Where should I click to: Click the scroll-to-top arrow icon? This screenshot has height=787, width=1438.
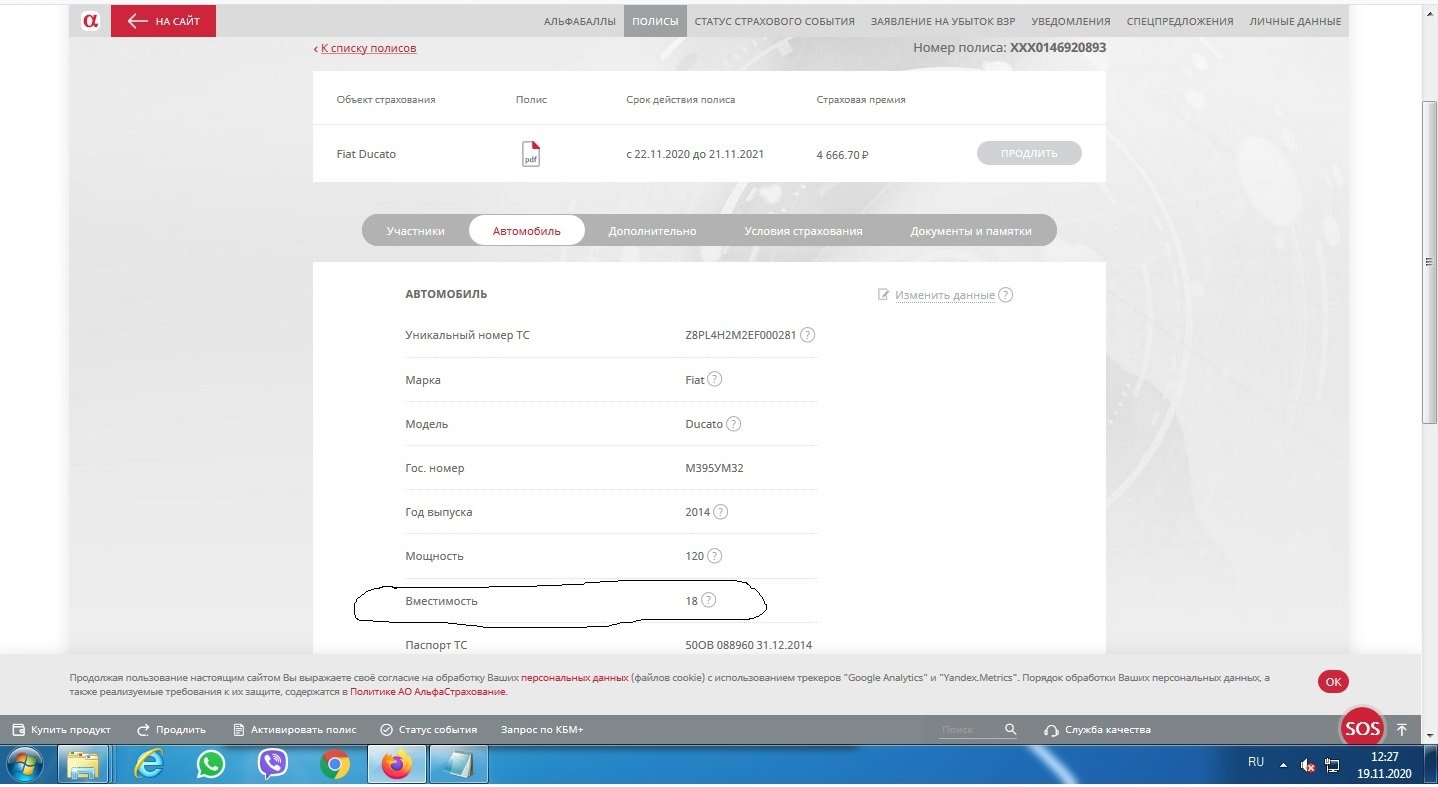point(1402,730)
